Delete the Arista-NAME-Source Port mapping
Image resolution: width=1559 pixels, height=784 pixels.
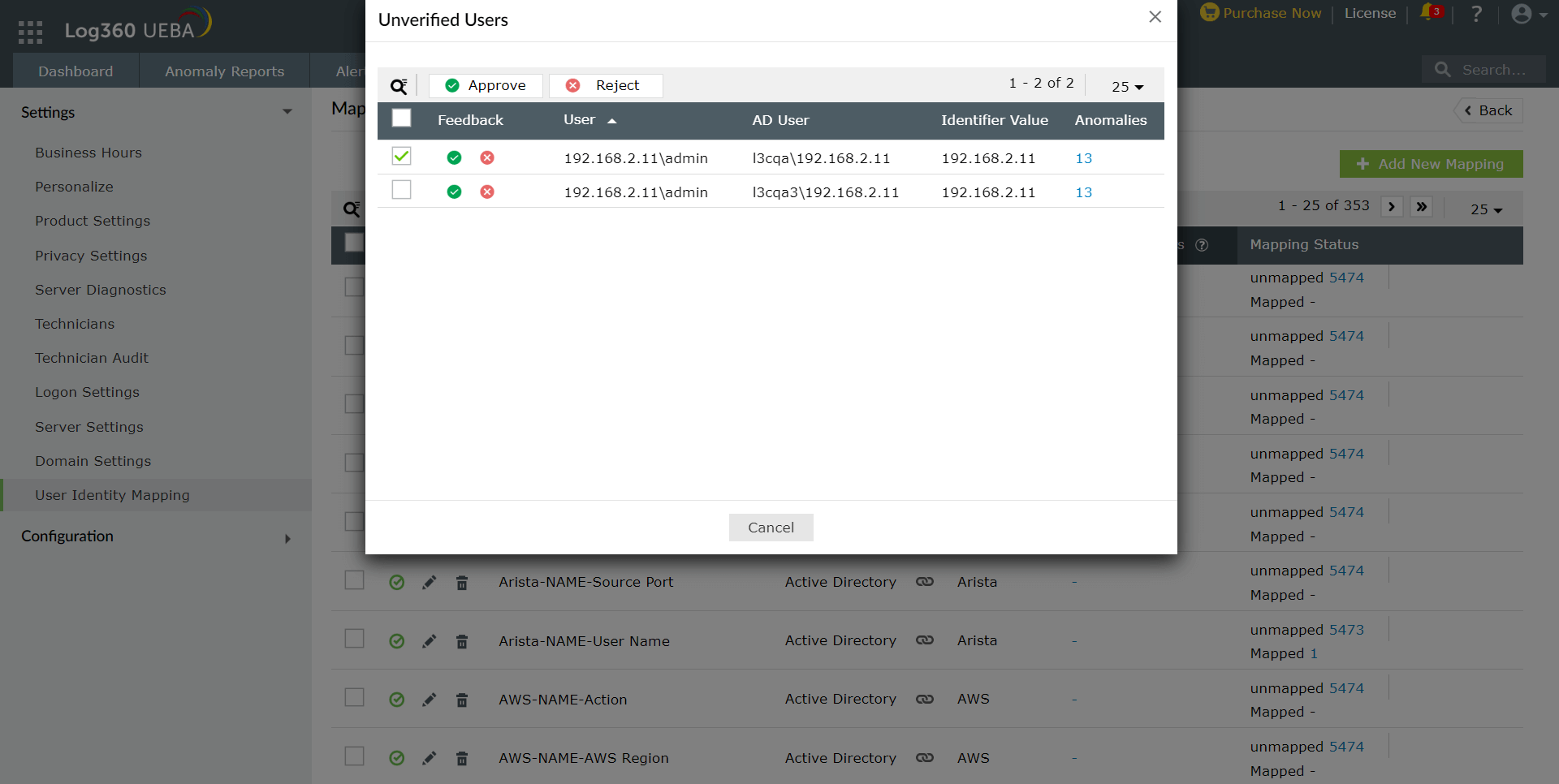point(462,583)
